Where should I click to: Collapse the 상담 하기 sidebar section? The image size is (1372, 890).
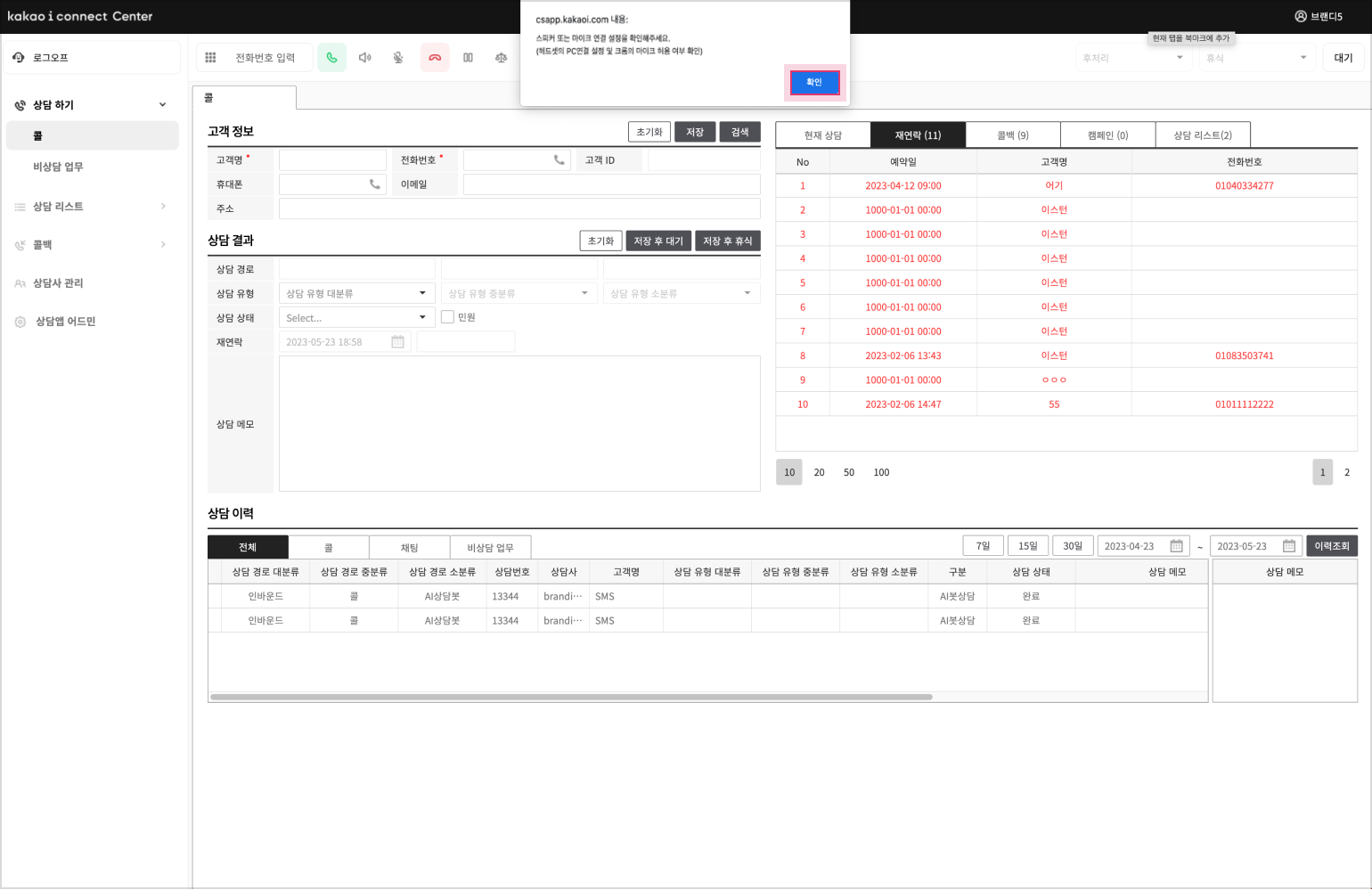[x=162, y=105]
